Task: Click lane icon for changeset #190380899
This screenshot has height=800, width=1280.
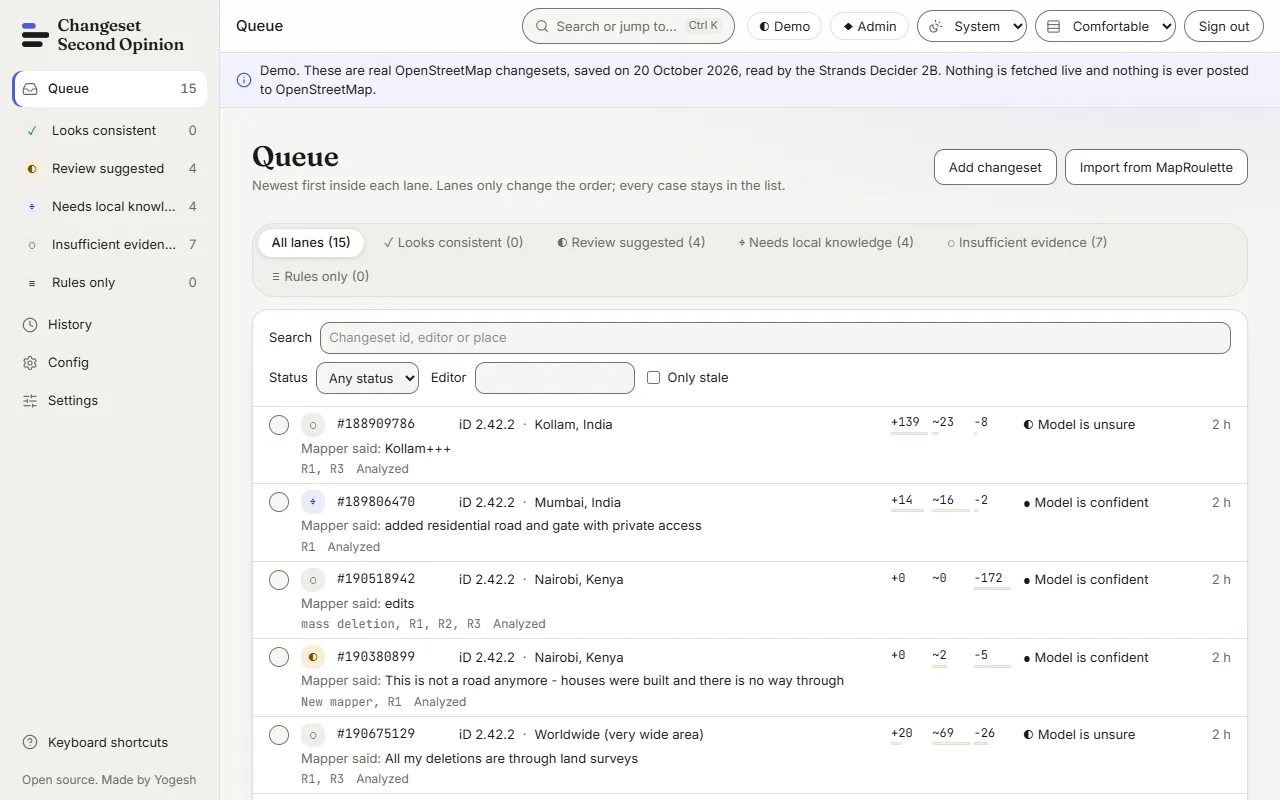Action: pos(313,657)
